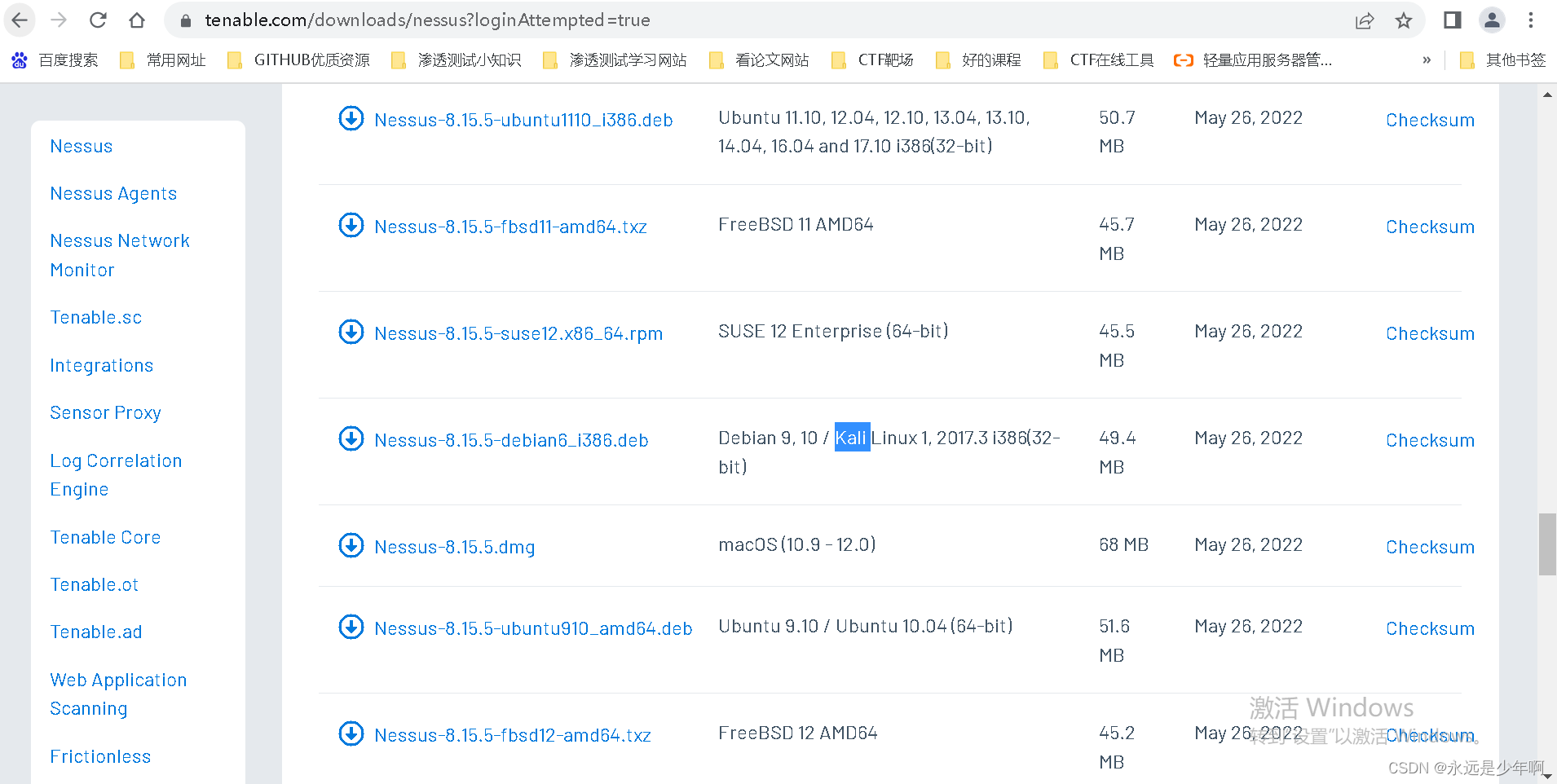Viewport: 1557px width, 784px height.
Task: Open the GITHUB优质资源 bookmark folder
Action: click(298, 60)
